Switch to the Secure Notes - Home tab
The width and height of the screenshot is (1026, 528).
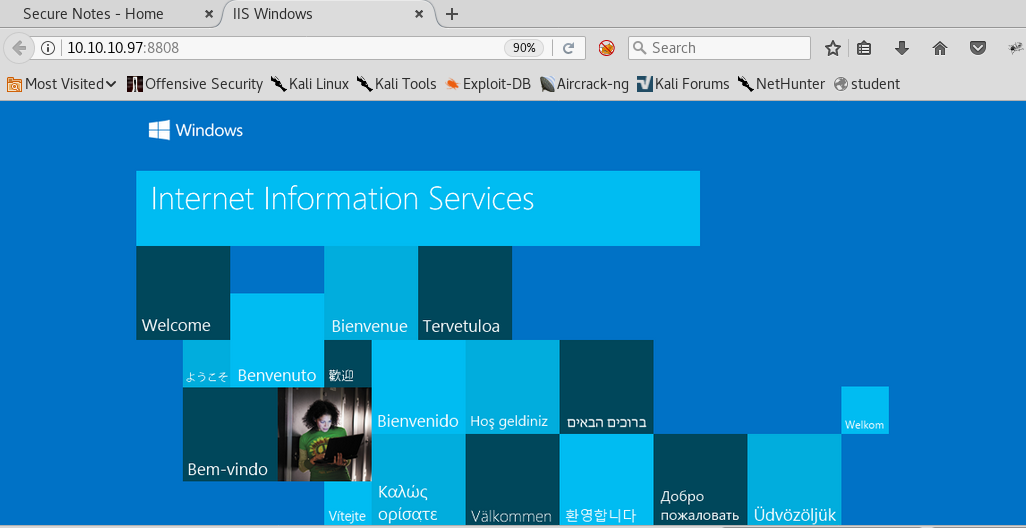tap(93, 14)
